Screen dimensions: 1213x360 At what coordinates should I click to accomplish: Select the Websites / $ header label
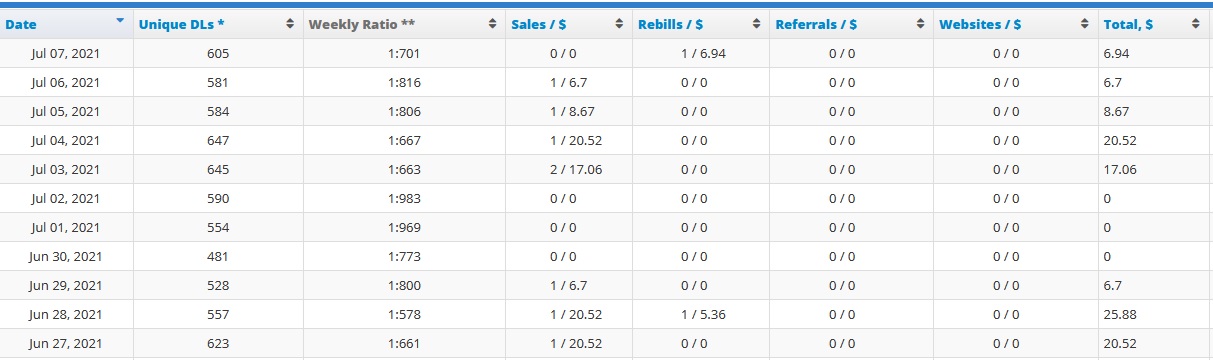point(980,24)
